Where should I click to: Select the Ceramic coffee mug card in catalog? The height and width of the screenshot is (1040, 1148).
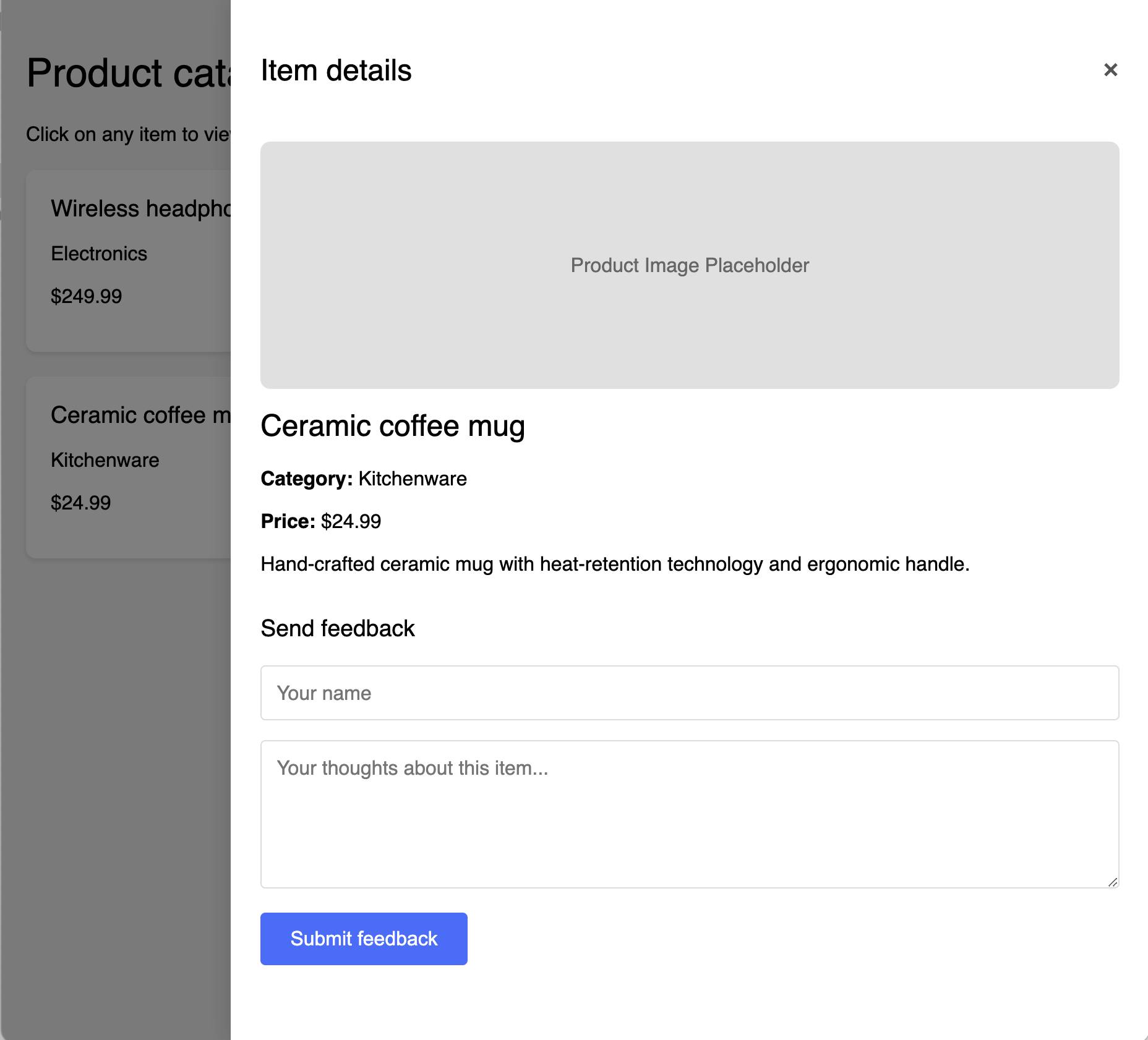tap(128, 467)
